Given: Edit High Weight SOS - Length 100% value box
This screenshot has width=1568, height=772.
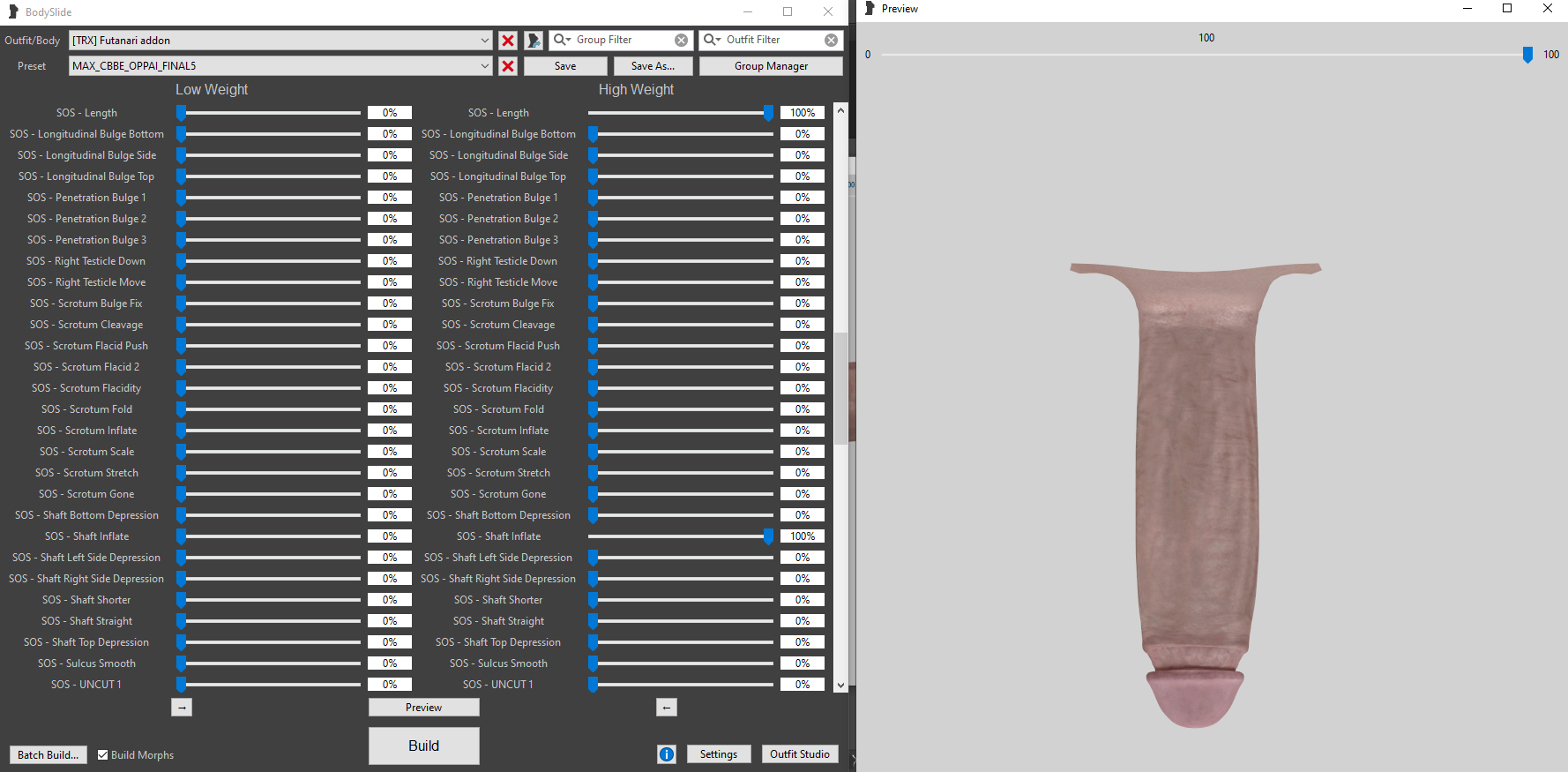Looking at the screenshot, I should tap(803, 113).
